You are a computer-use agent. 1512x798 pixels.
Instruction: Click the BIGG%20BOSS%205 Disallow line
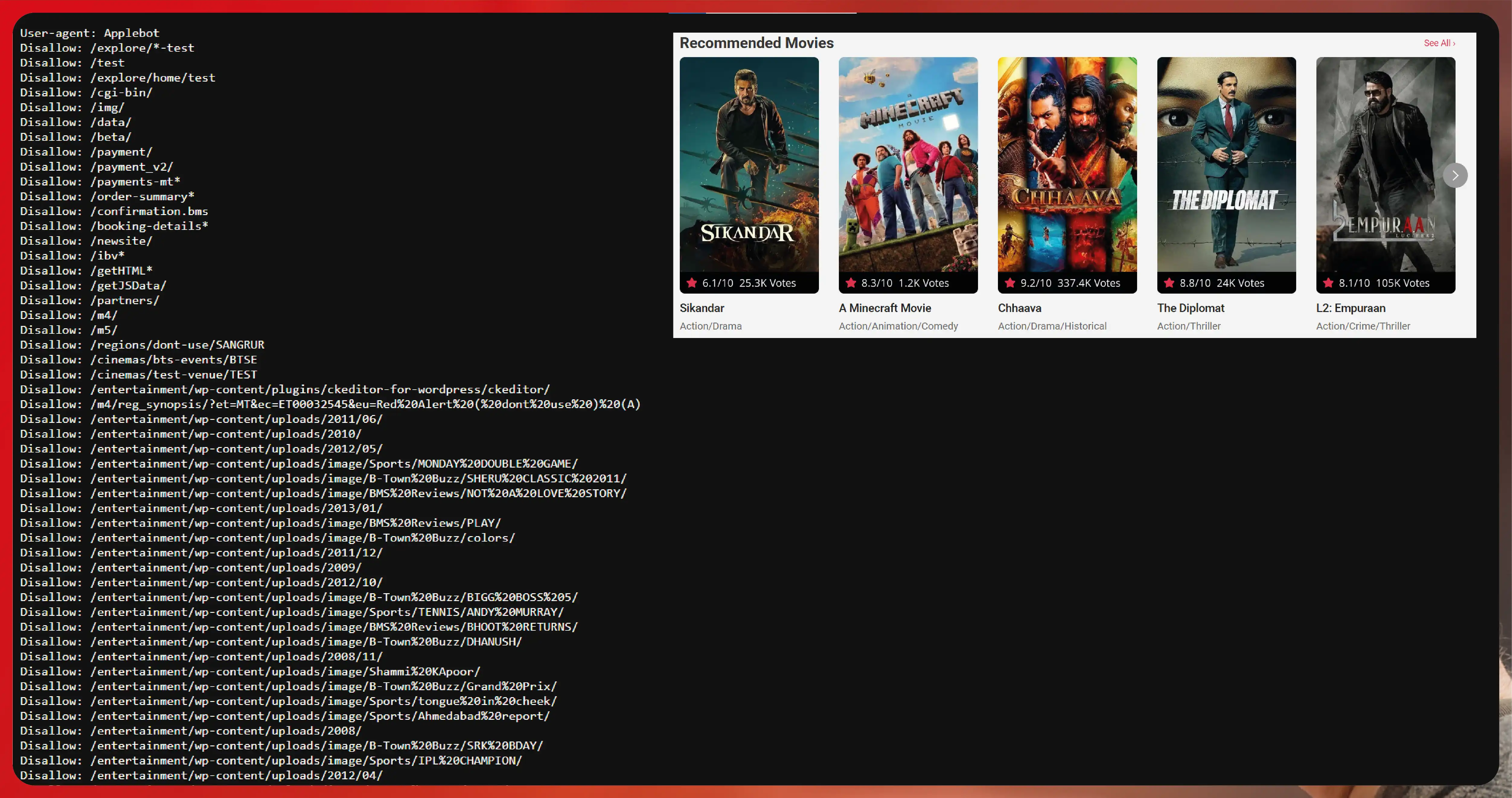click(x=299, y=597)
